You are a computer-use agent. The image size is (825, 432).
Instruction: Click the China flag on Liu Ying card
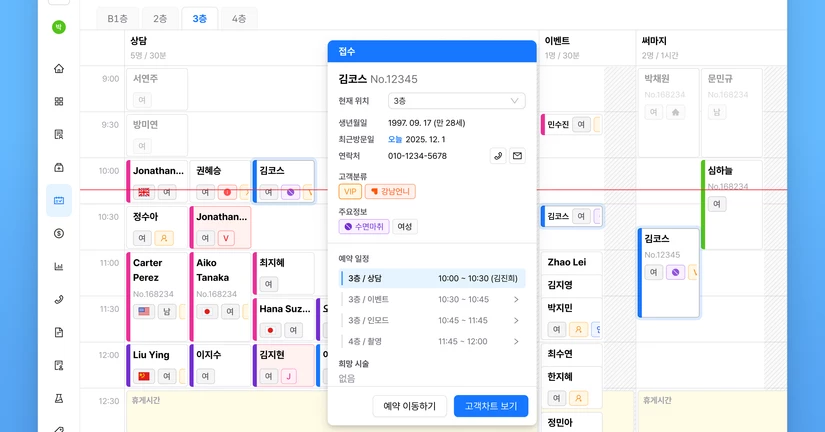coord(144,376)
